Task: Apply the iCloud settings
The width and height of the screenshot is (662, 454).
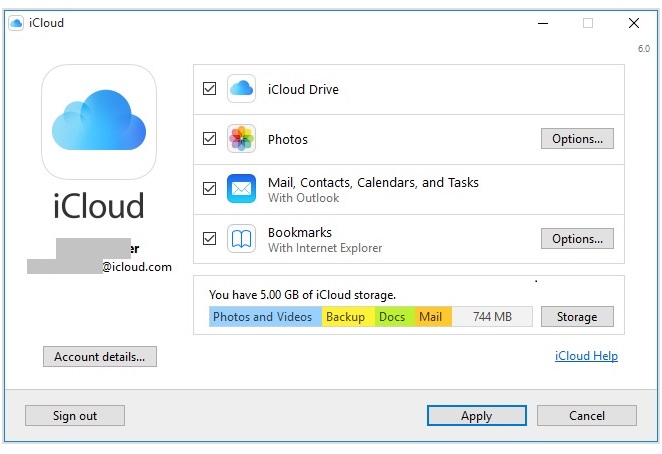Action: 477,416
